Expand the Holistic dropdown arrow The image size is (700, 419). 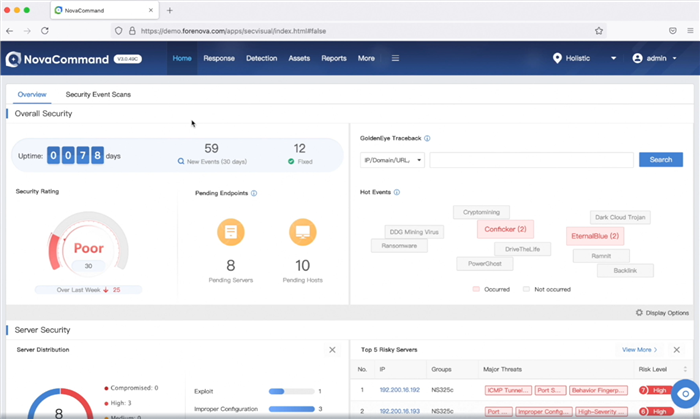[613, 58]
